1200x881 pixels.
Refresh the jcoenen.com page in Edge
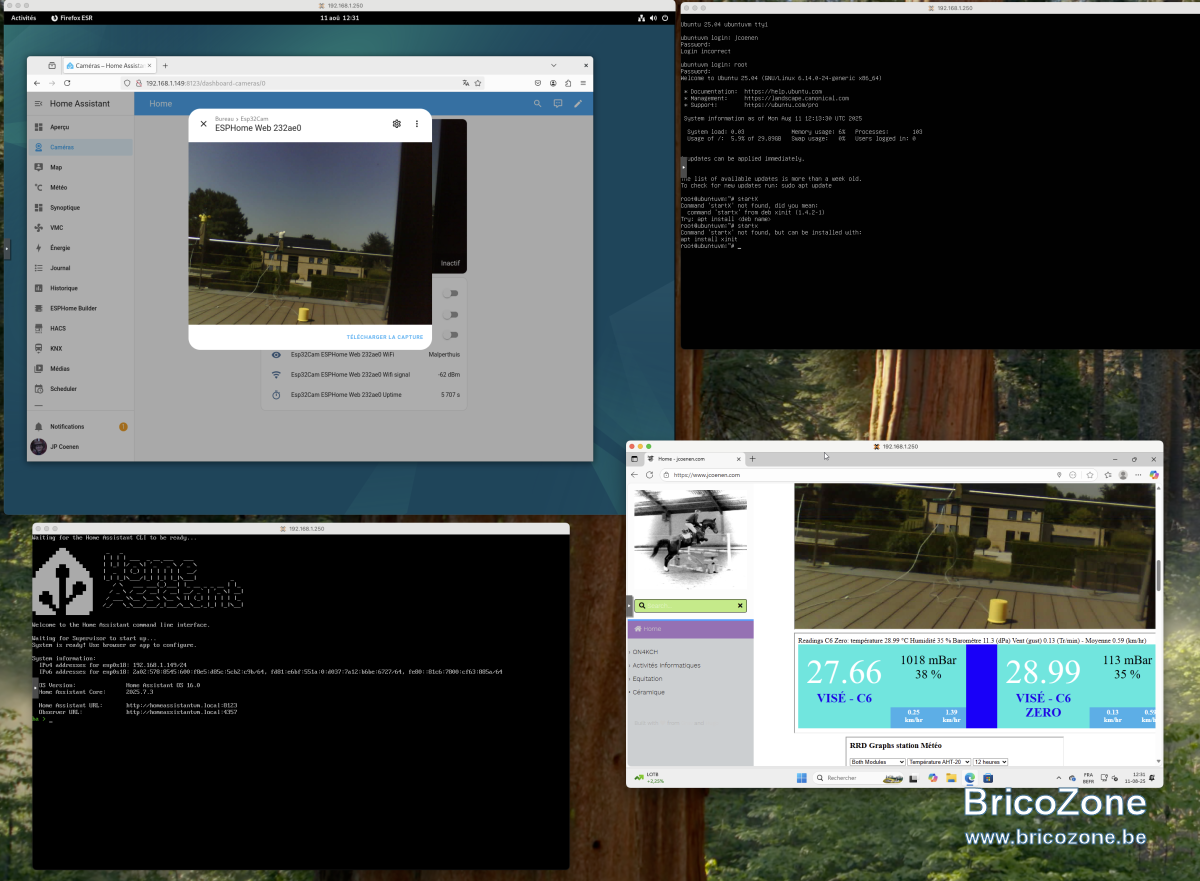pyautogui.click(x=649, y=475)
